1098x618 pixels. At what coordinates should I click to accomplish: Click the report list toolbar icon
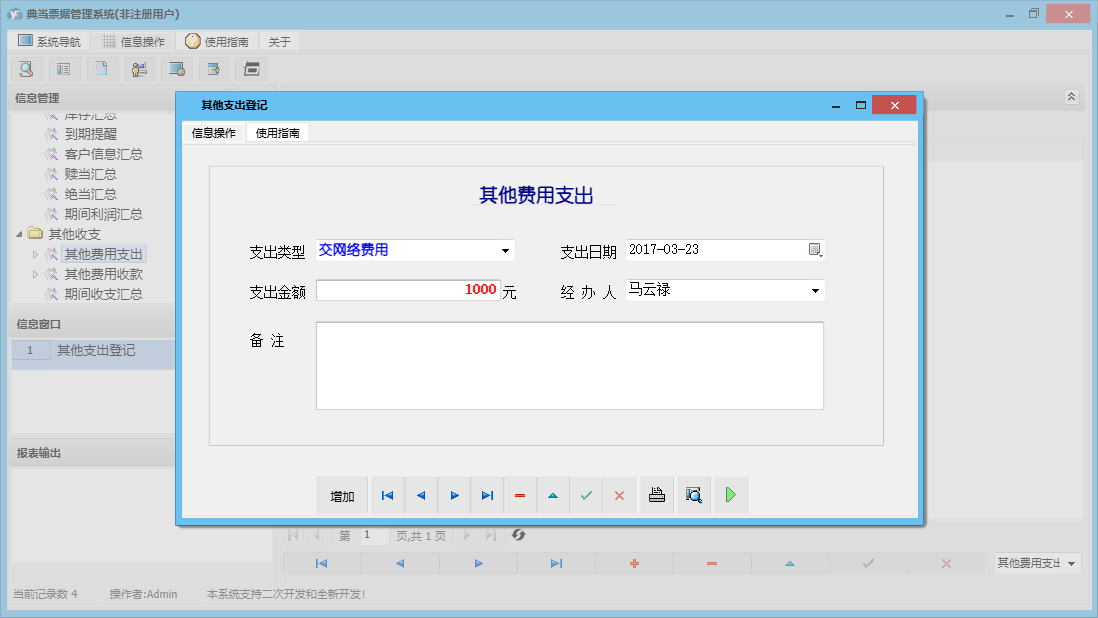(x=63, y=69)
